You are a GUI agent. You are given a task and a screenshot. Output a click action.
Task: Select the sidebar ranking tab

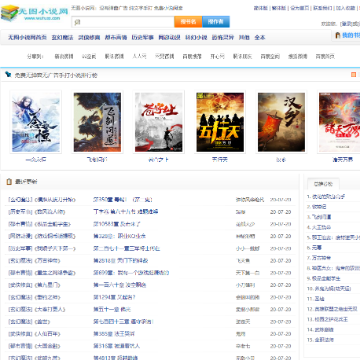click(x=323, y=184)
